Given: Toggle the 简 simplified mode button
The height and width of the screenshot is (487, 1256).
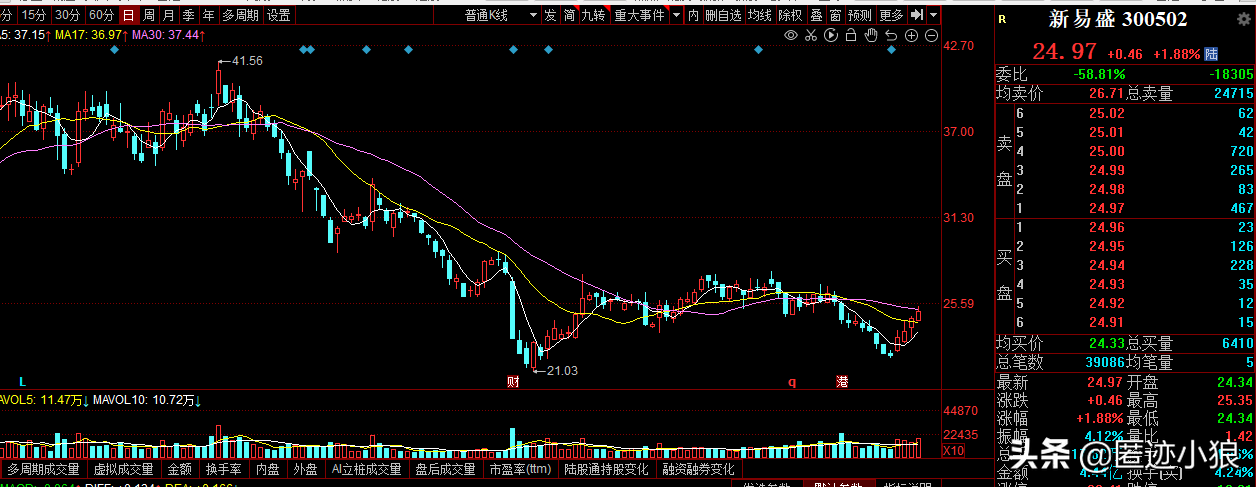Looking at the screenshot, I should tap(570, 15).
